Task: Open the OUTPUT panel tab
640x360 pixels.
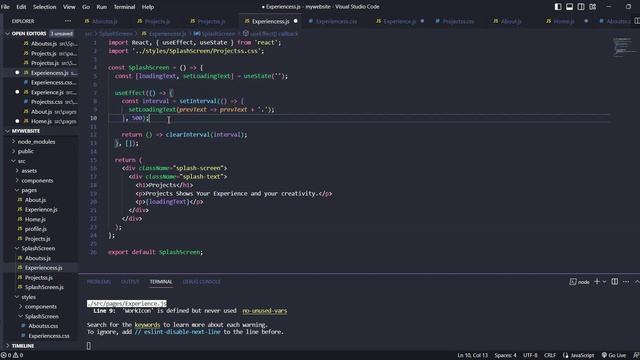Action: 130,282
